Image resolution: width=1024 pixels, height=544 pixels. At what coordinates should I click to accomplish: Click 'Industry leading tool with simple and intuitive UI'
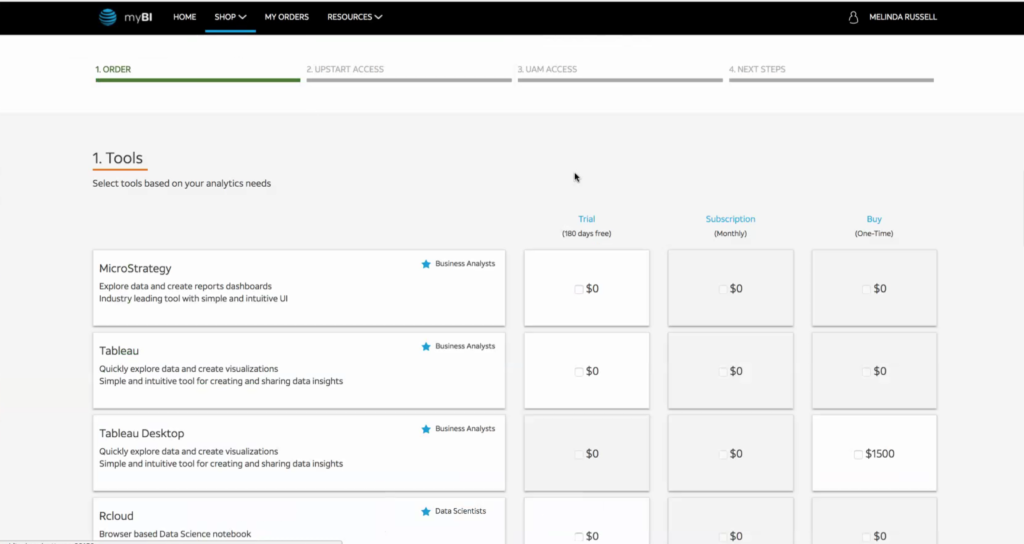tap(193, 298)
